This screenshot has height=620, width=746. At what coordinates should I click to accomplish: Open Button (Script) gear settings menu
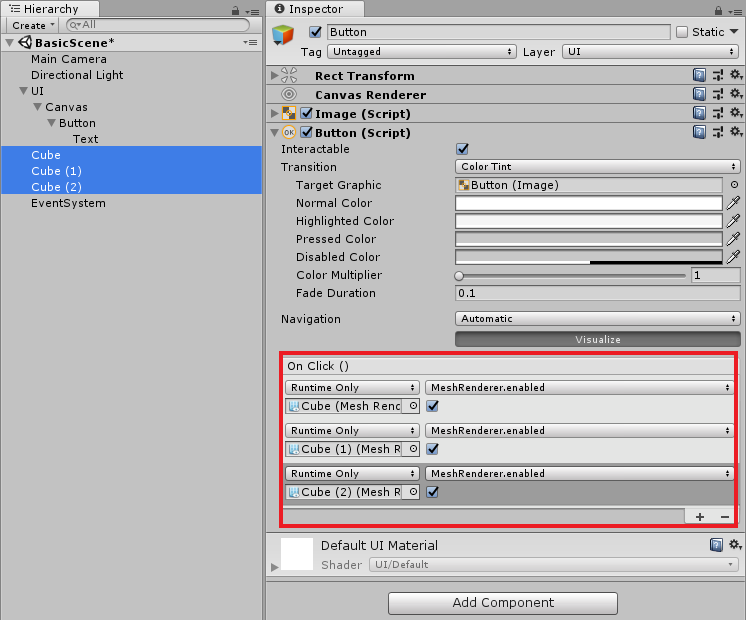736,132
